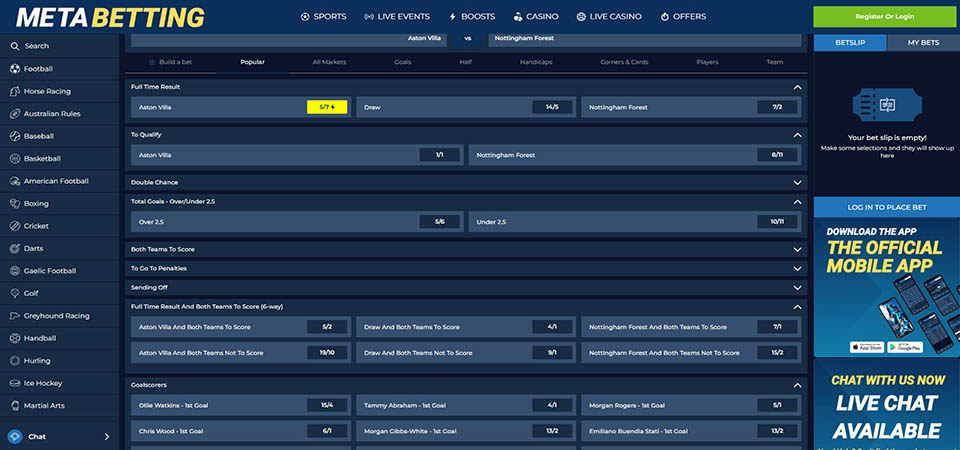The image size is (960, 450).
Task: Click the Baseball icon
Action: [15, 136]
